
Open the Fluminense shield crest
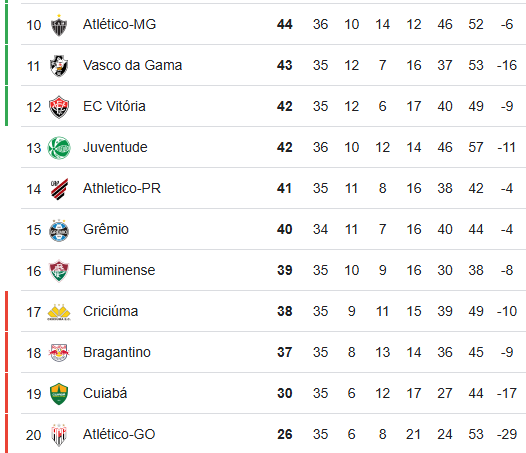coord(59,271)
